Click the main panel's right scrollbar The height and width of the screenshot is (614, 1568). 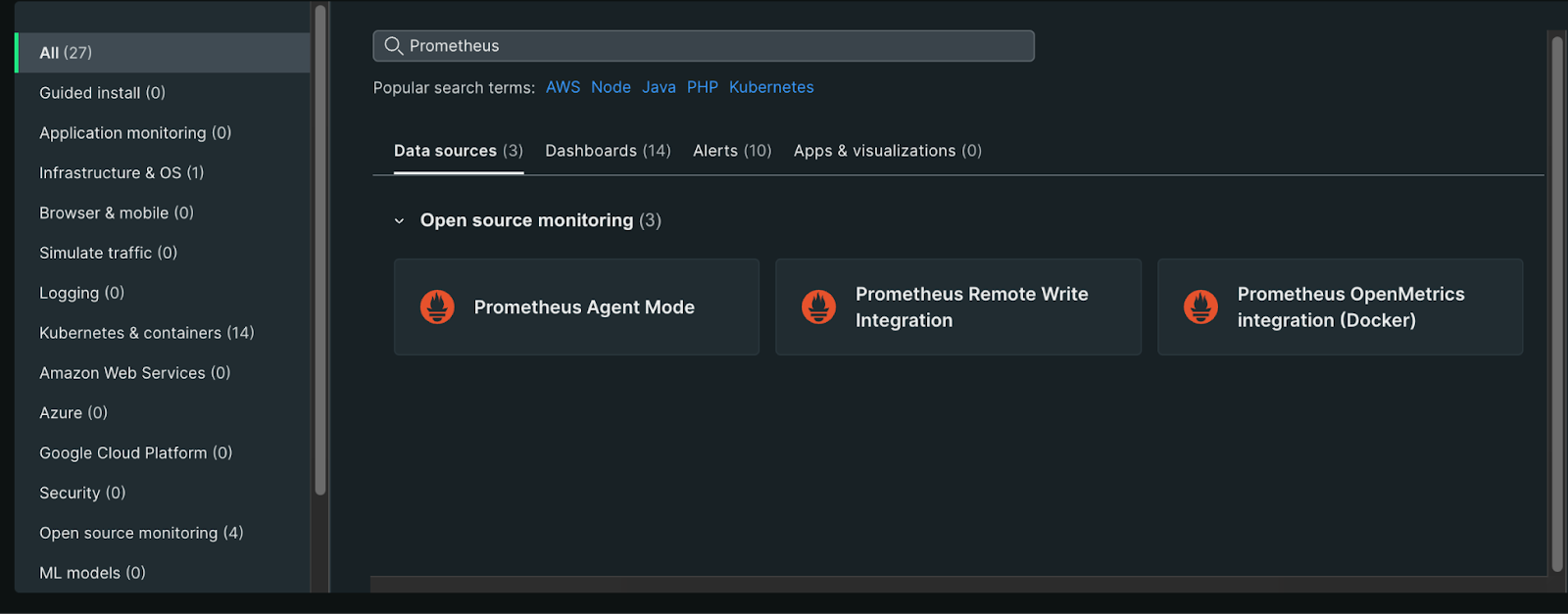coord(1557,304)
